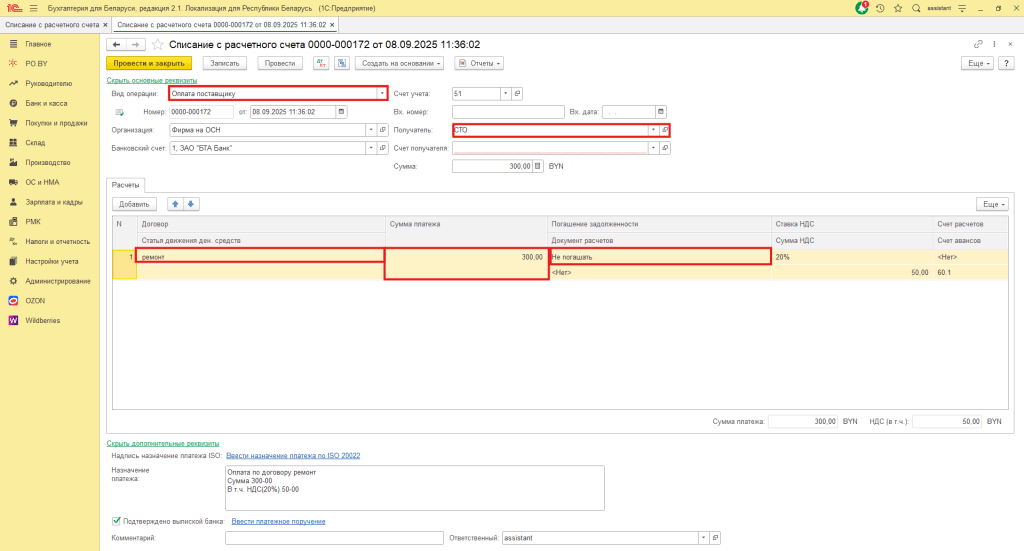Image resolution: width=1024 pixels, height=551 pixels.
Task: Open the Покупки и продажи section
Action: tap(56, 123)
